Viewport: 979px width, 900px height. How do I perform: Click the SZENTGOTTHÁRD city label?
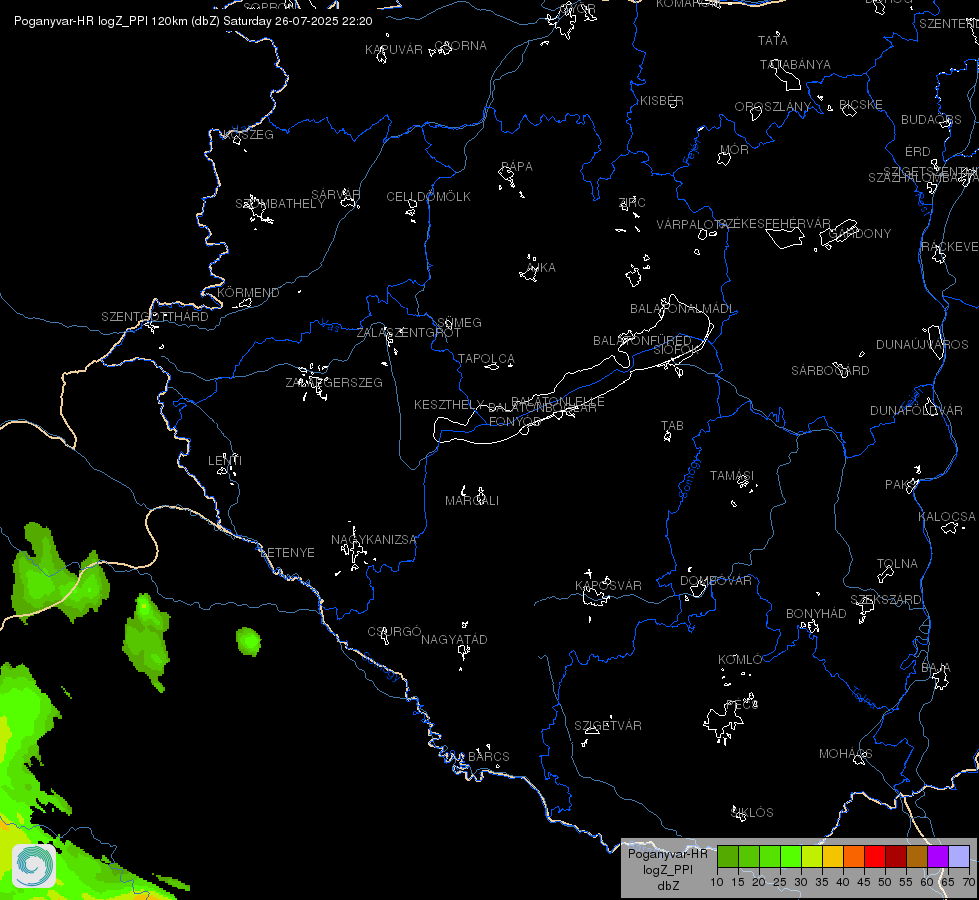(x=155, y=317)
